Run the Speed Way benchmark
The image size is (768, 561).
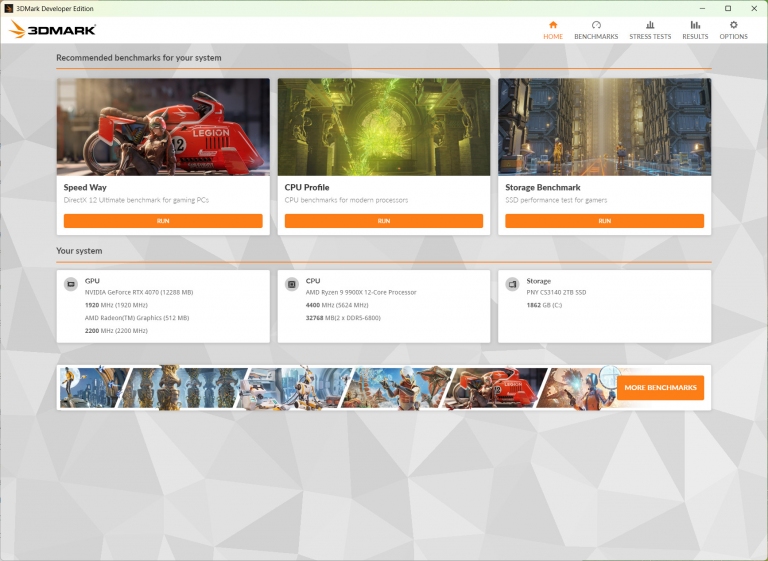[x=163, y=221]
